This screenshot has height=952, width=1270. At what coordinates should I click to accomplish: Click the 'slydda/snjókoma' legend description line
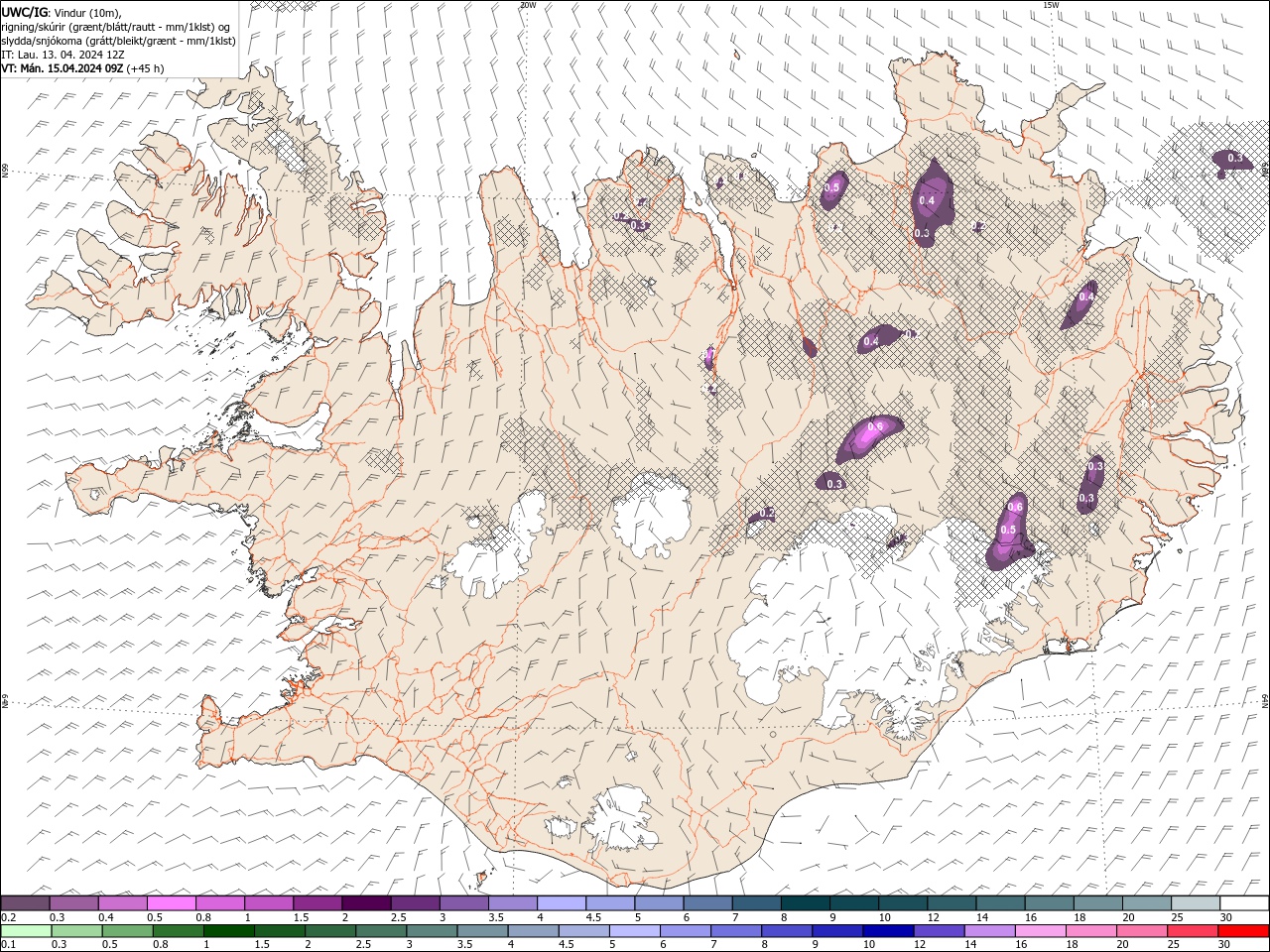pyautogui.click(x=118, y=41)
